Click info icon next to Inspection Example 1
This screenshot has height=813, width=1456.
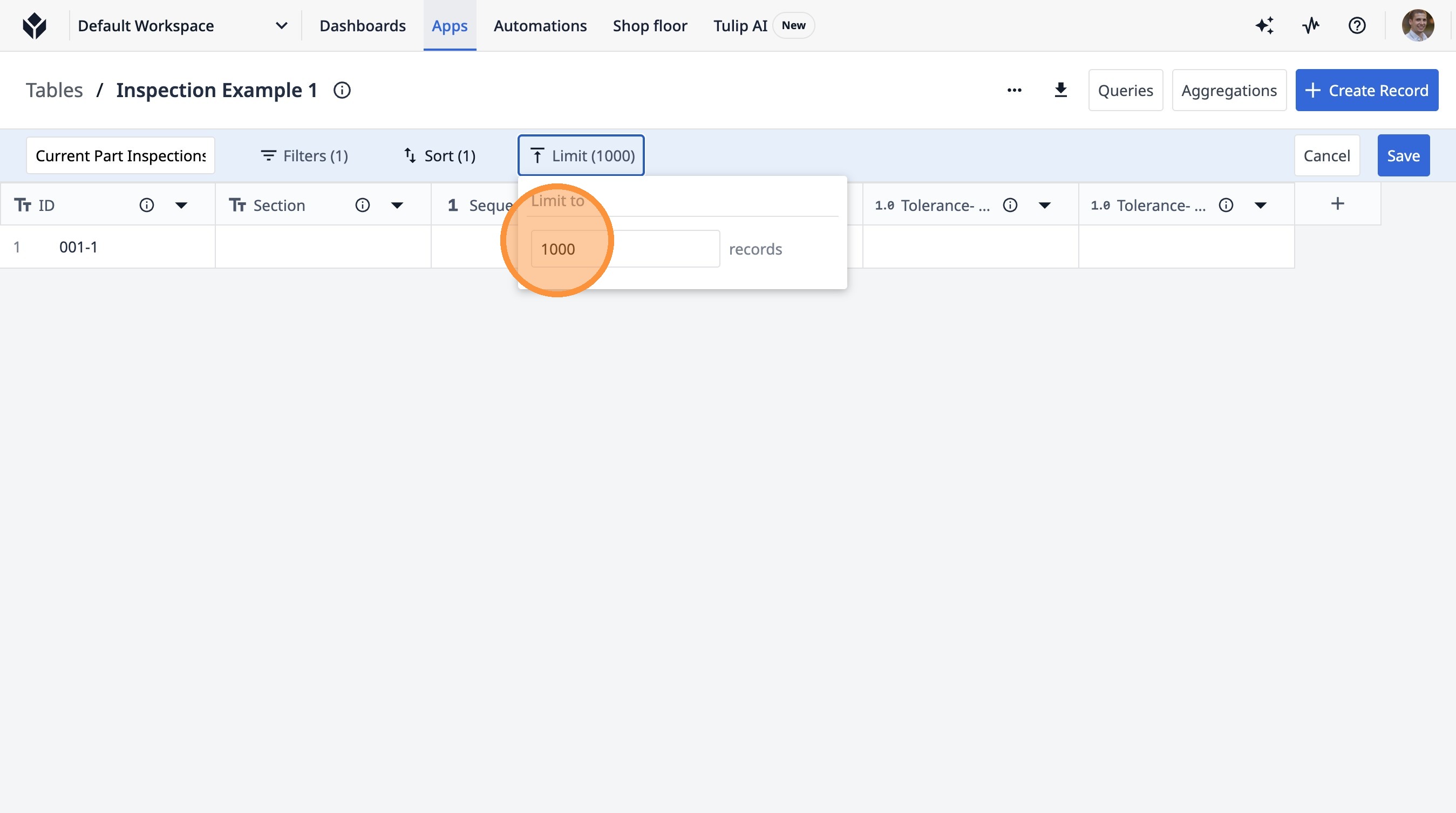pos(342,91)
